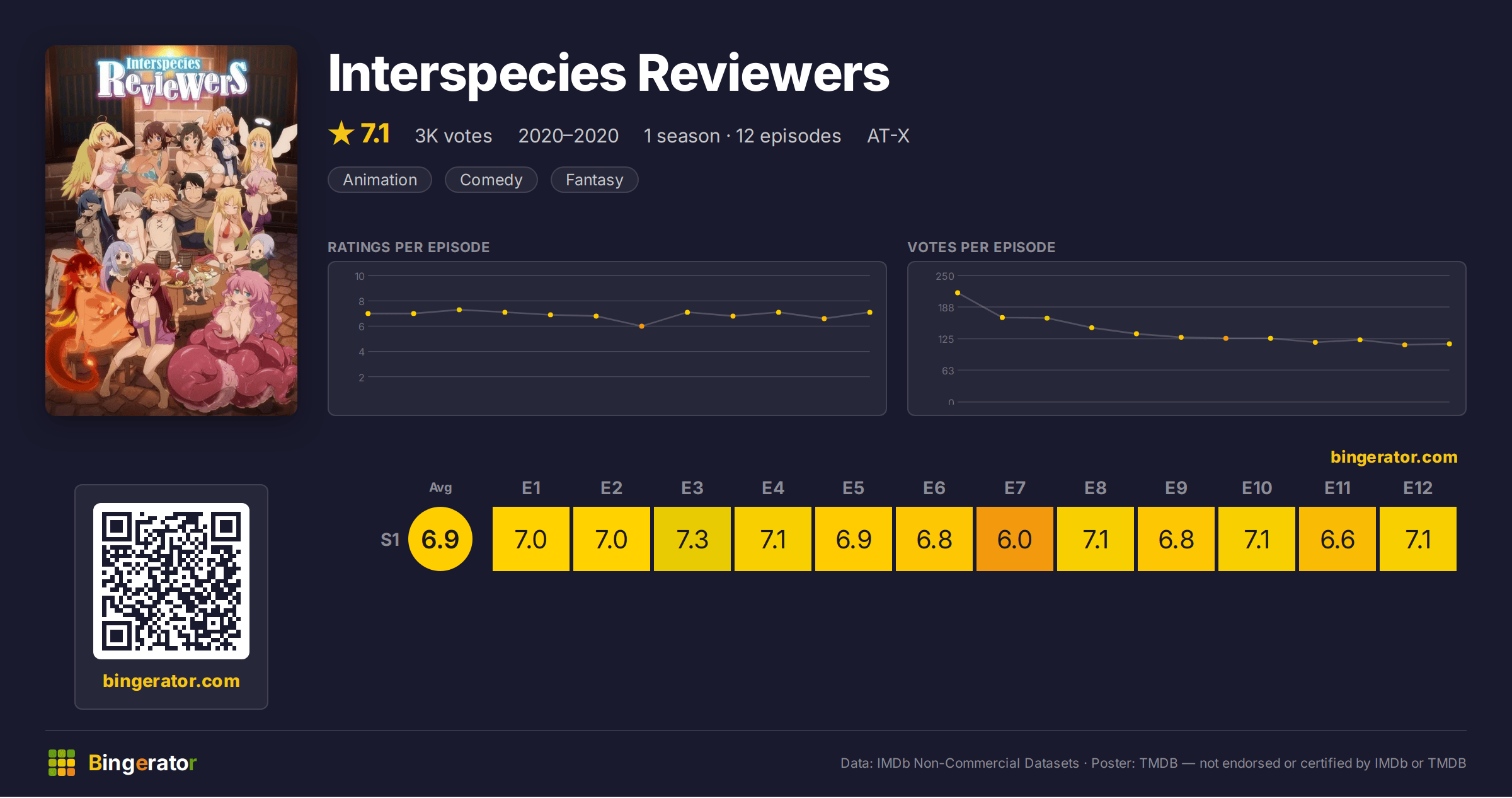Click the E5 column header
Image resolution: width=1512 pixels, height=798 pixels.
tap(854, 488)
